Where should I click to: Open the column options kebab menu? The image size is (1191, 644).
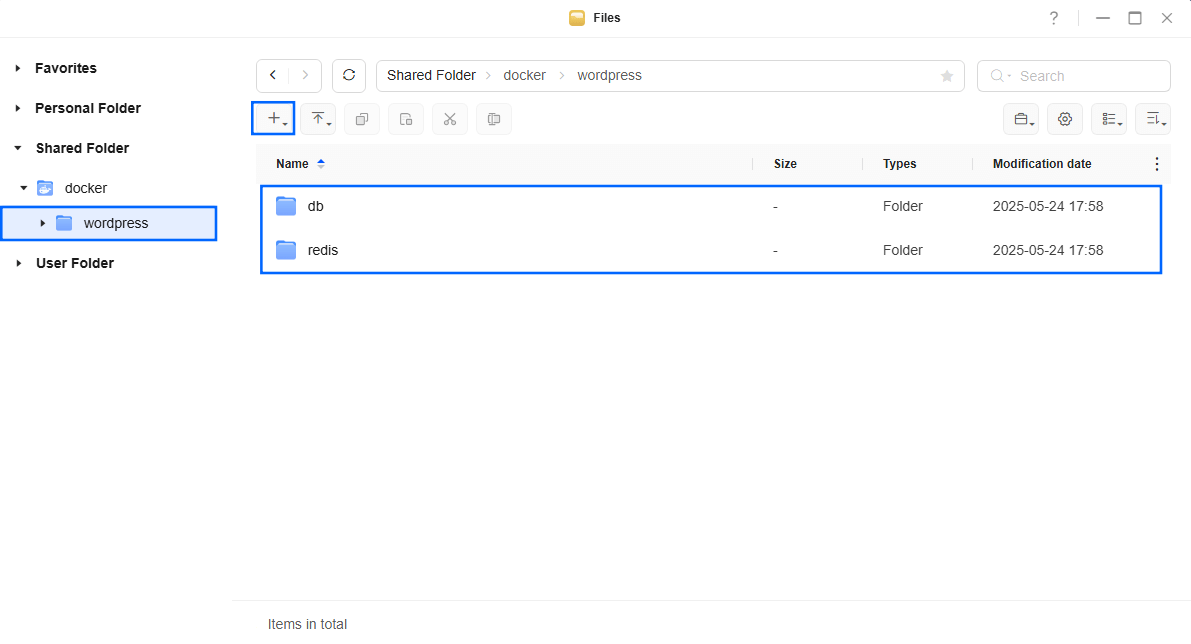[1156, 164]
